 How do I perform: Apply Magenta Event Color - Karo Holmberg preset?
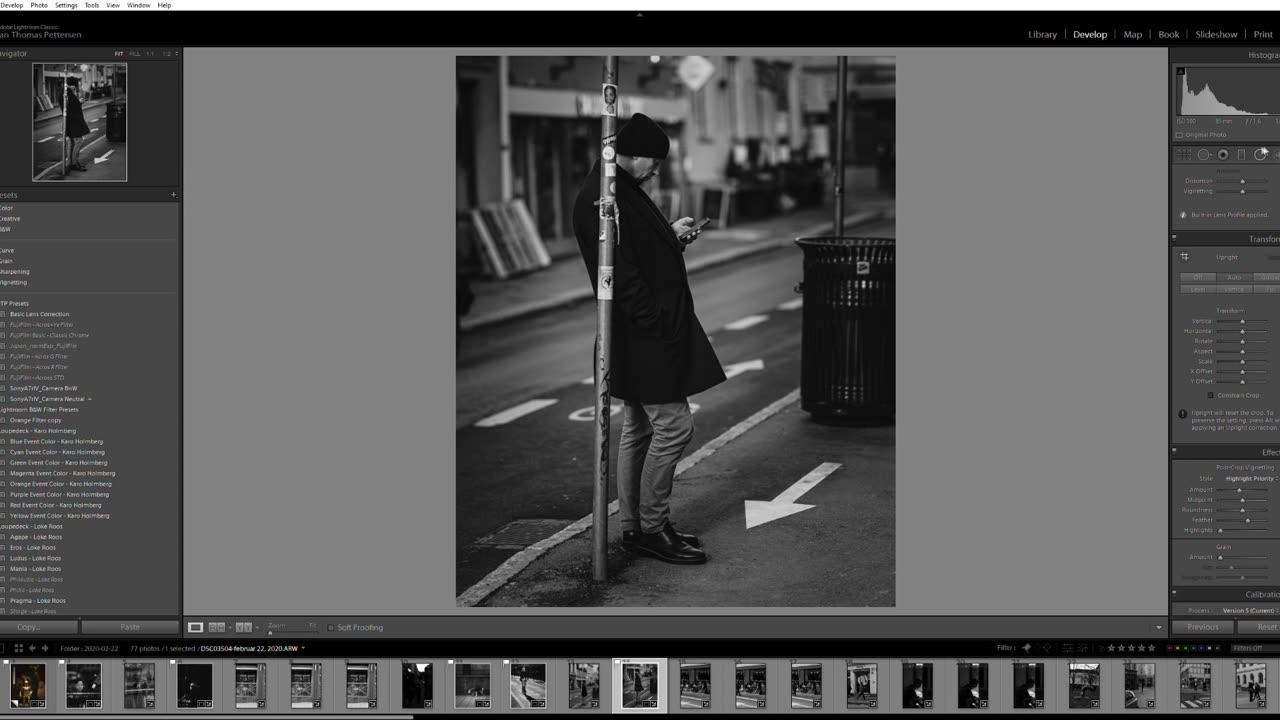point(62,473)
